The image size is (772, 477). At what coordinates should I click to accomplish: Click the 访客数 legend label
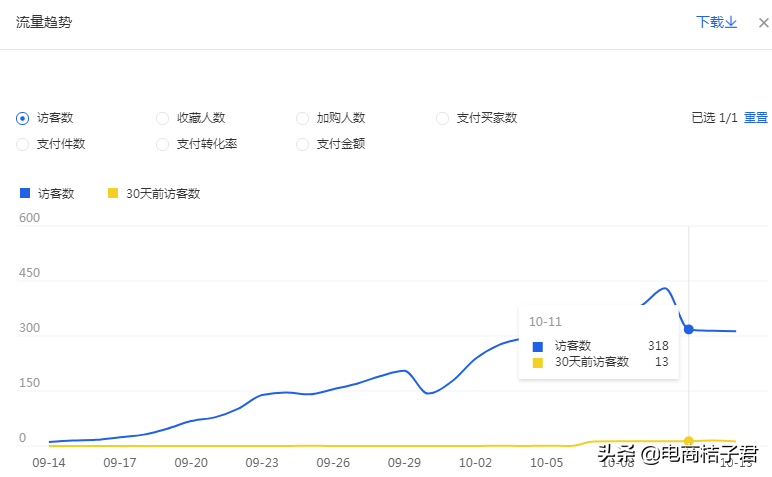pos(56,193)
